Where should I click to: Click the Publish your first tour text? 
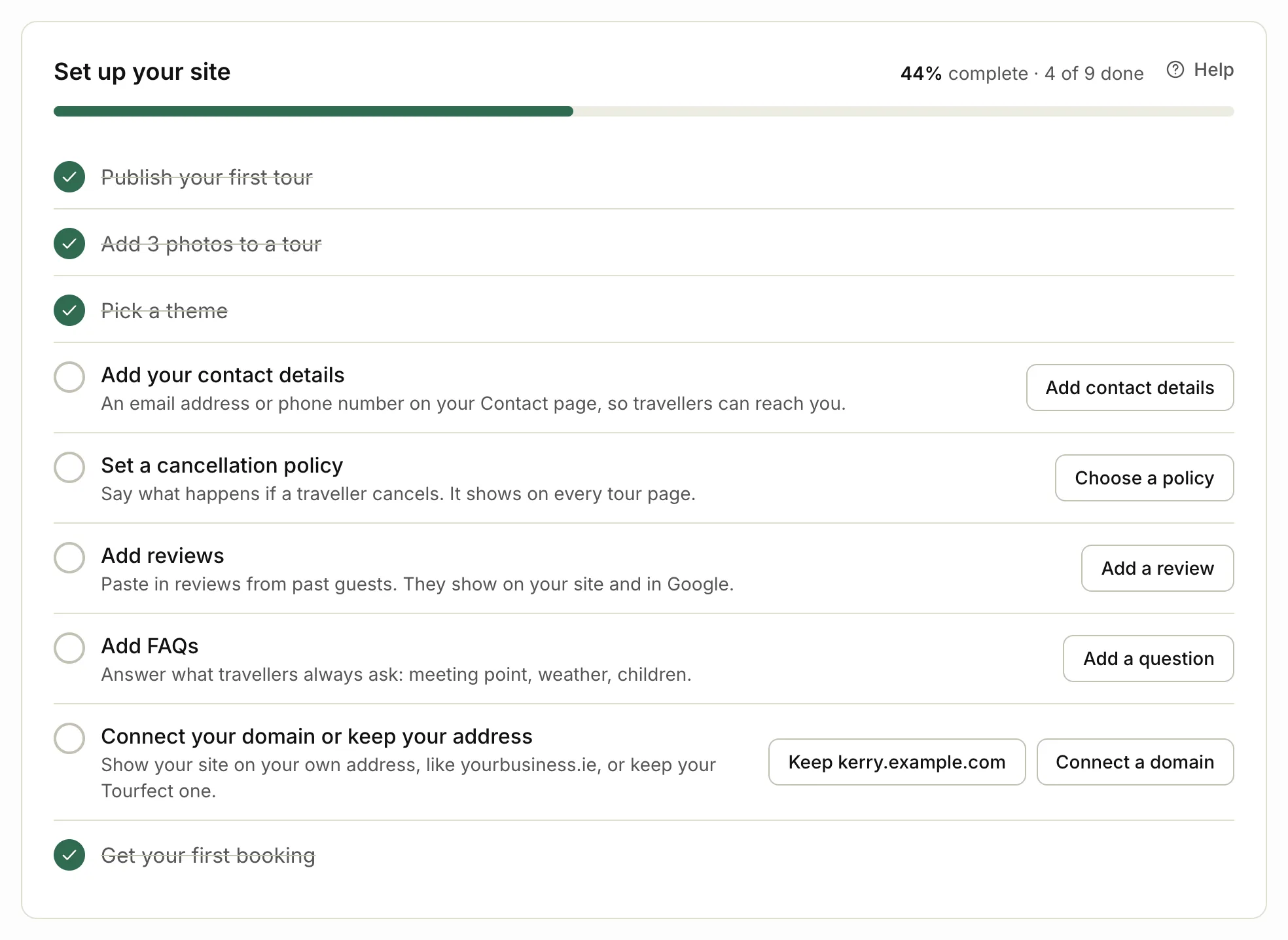point(207,177)
